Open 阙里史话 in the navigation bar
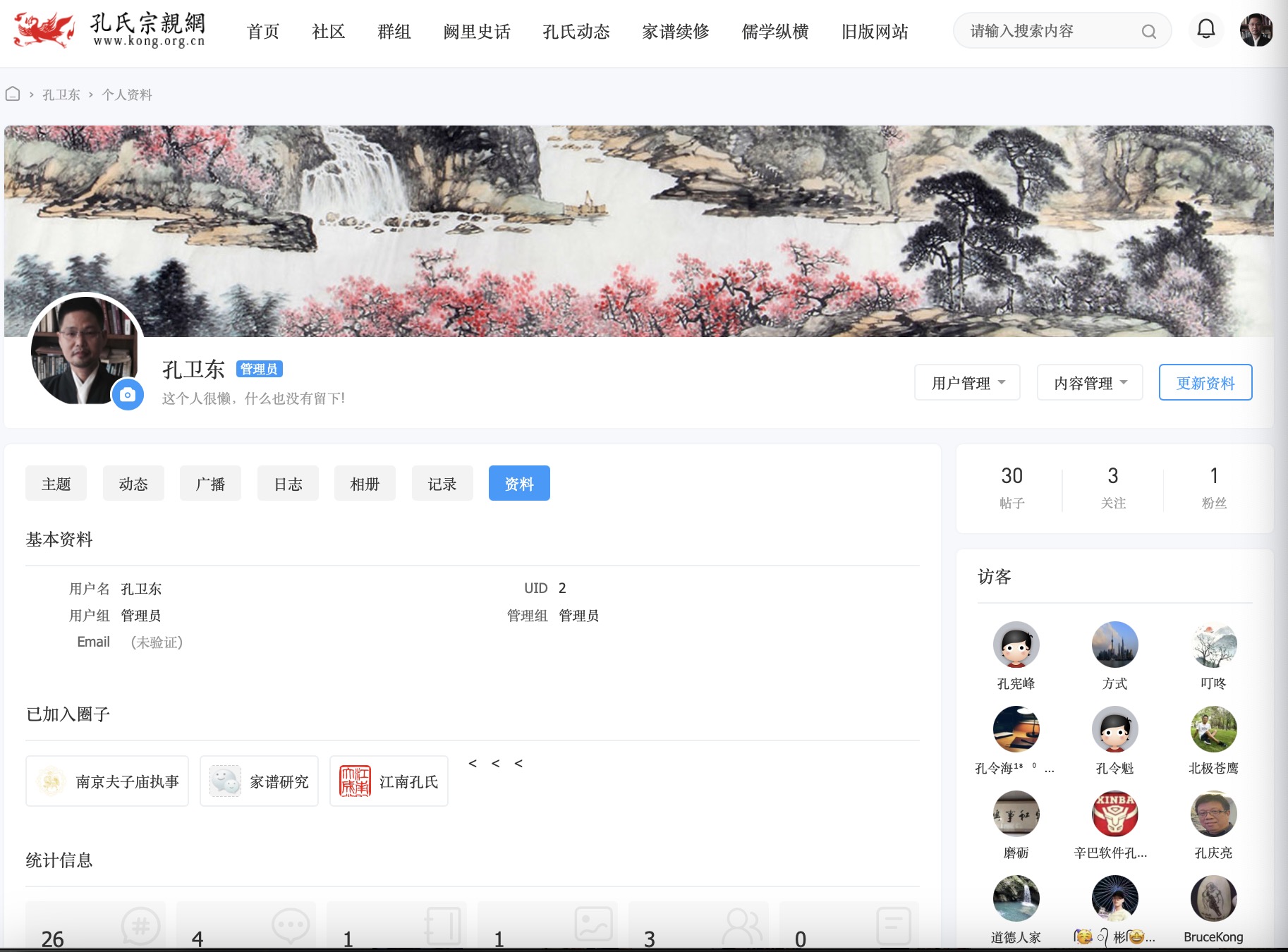Viewport: 1288px width, 952px height. click(477, 32)
